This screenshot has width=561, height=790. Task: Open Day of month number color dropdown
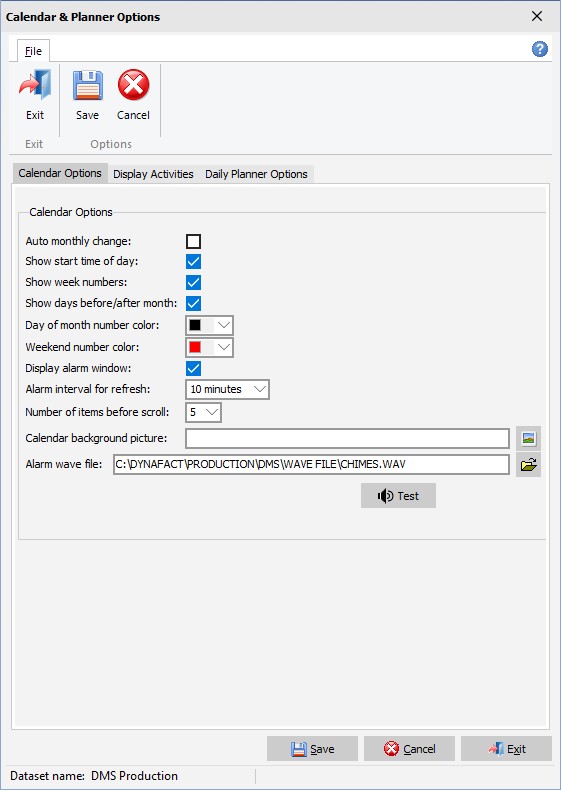[209, 325]
